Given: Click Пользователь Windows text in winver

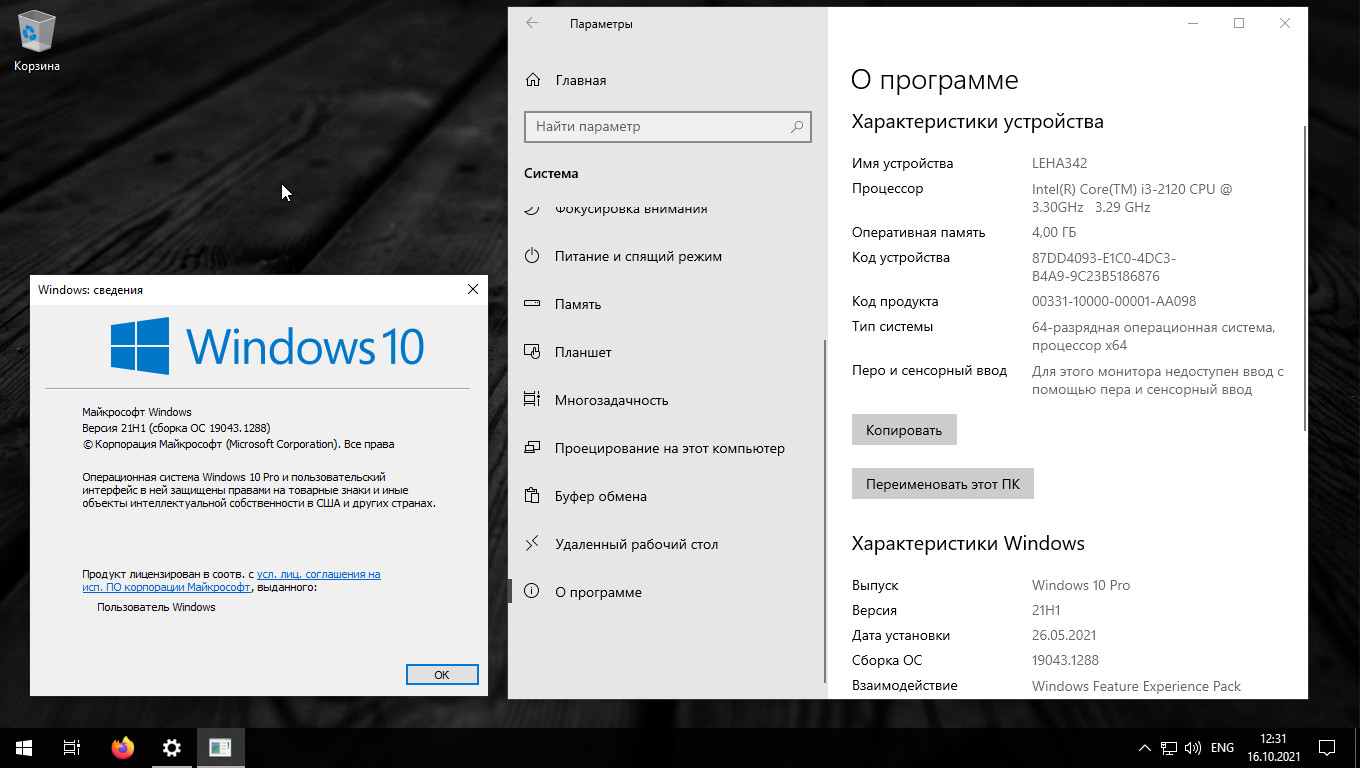Looking at the screenshot, I should point(156,607).
